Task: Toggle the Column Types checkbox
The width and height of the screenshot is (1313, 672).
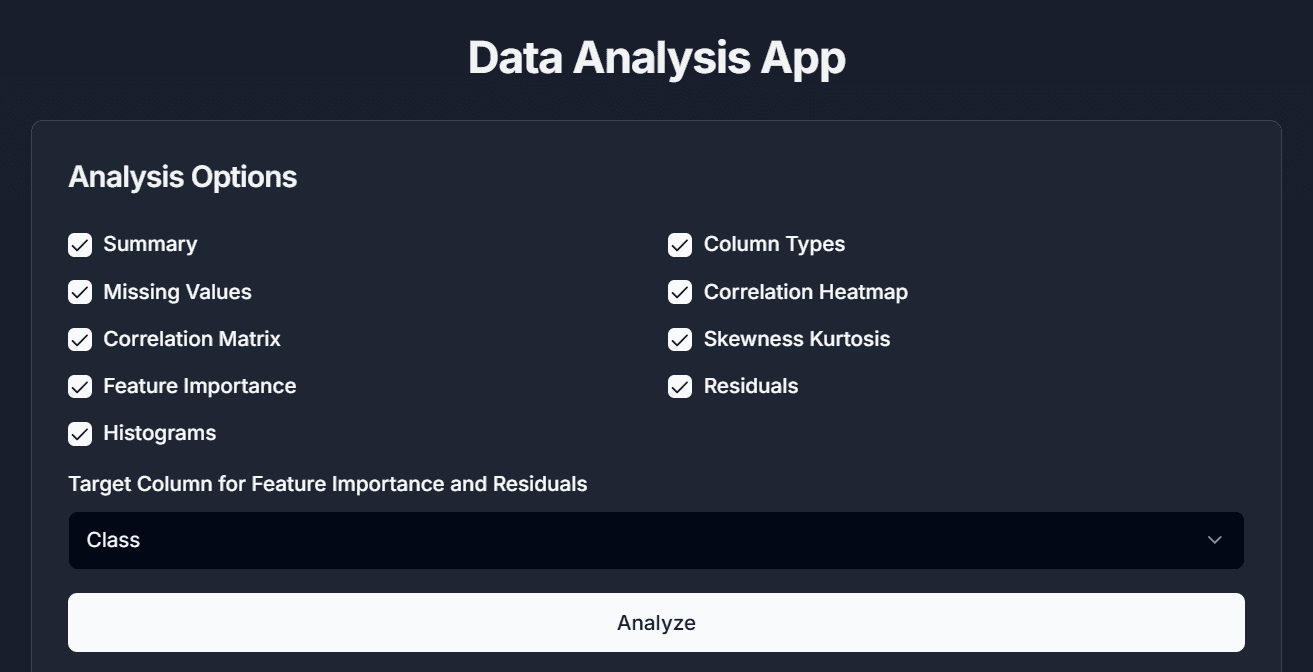Action: 680,244
